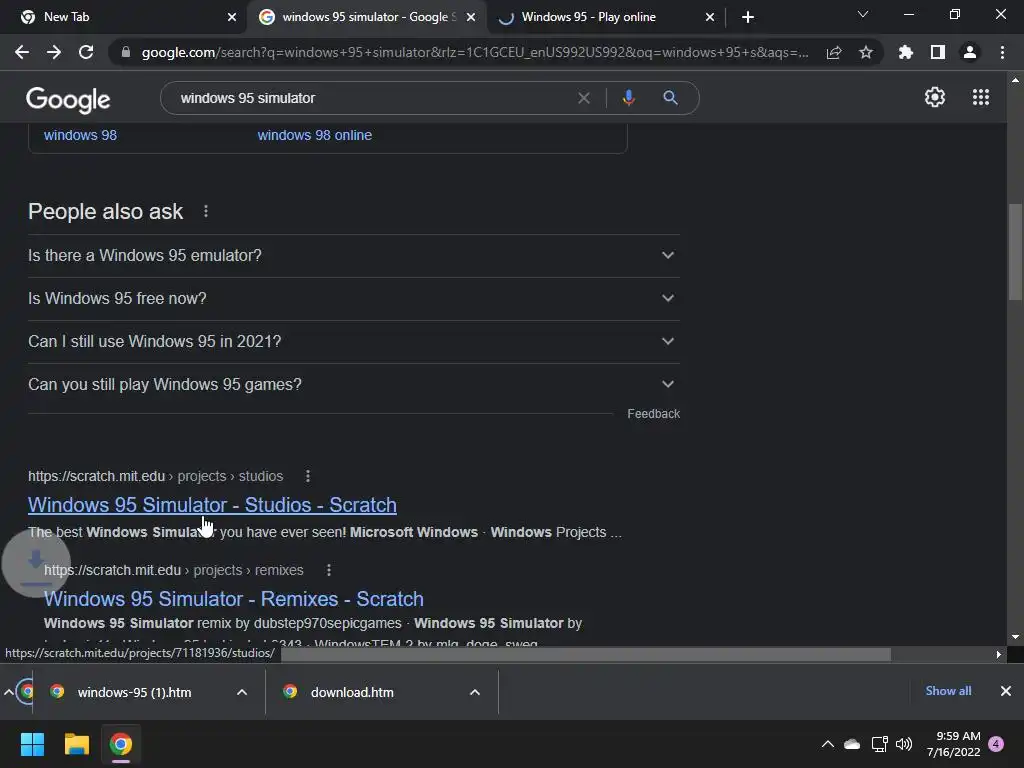
Task: Click the page vertical scrollbar thumb
Action: pos(1015,251)
